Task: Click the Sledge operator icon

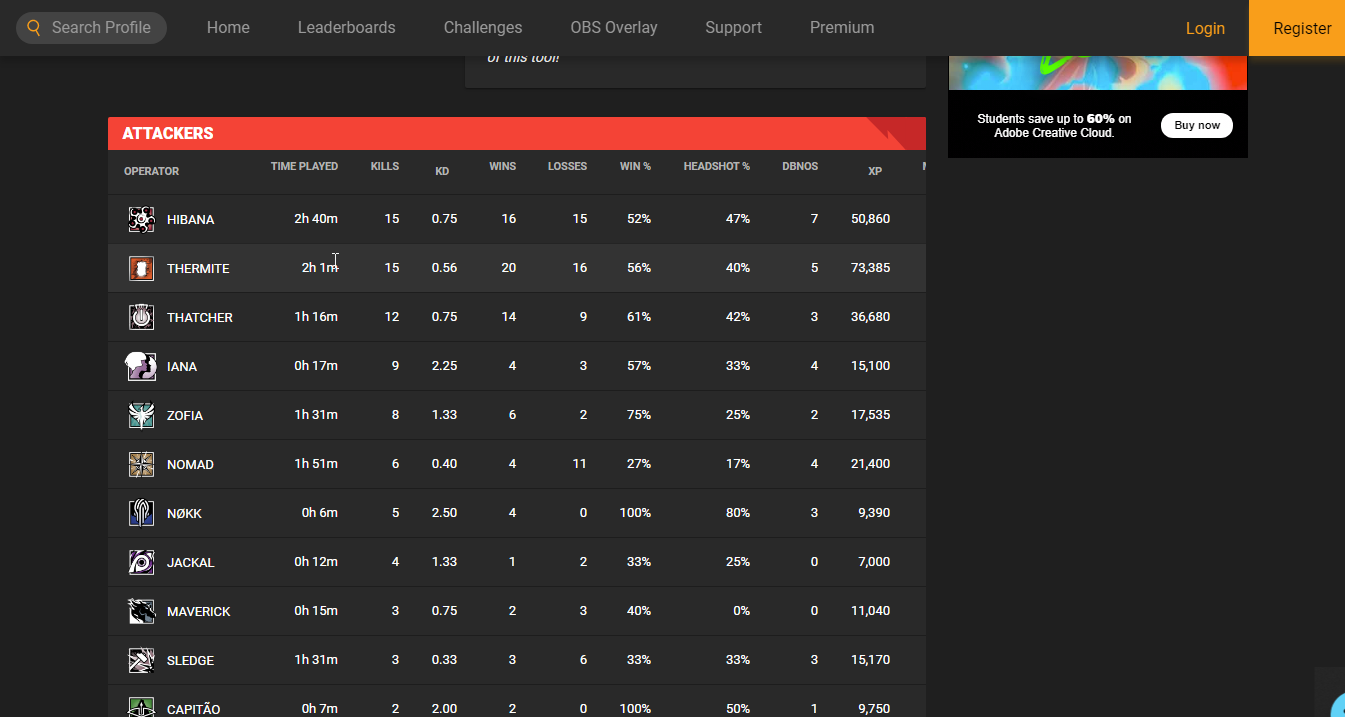Action: (141, 660)
